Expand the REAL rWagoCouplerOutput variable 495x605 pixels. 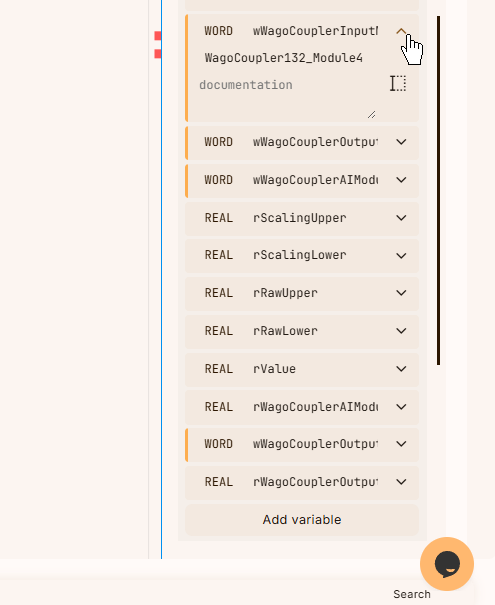tap(401, 482)
